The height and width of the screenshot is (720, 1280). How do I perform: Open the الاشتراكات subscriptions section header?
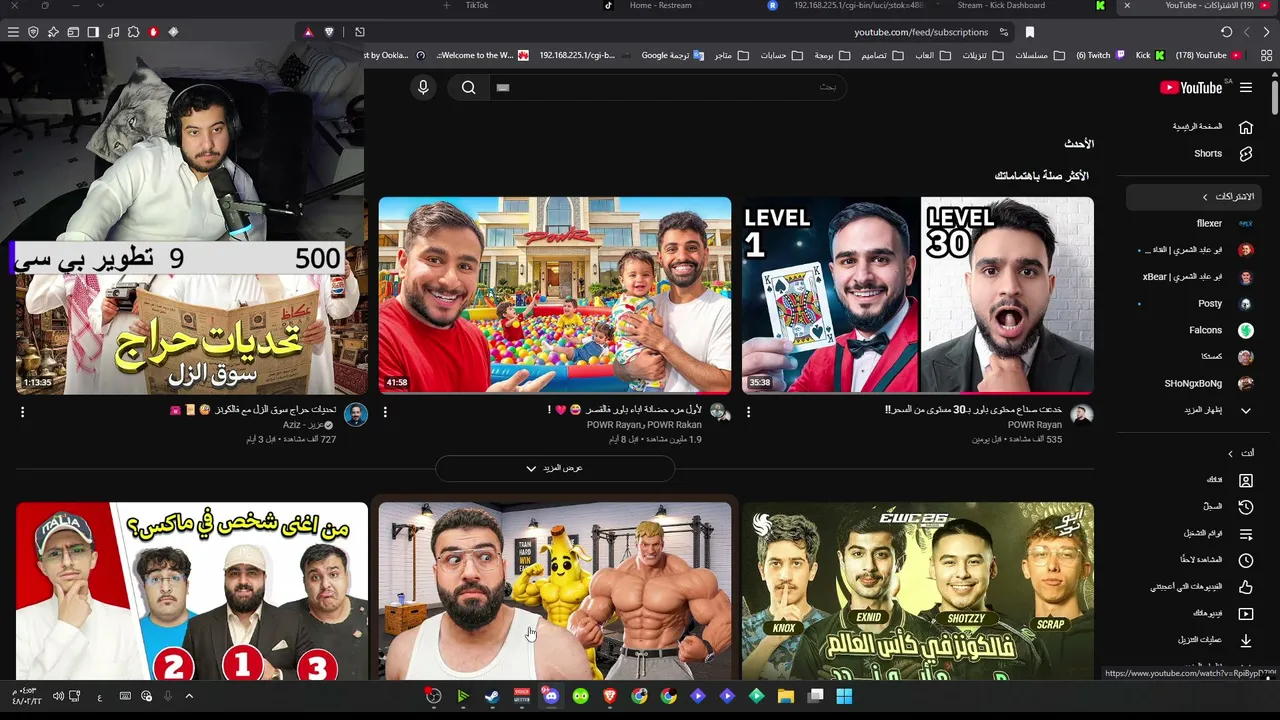tap(1195, 197)
